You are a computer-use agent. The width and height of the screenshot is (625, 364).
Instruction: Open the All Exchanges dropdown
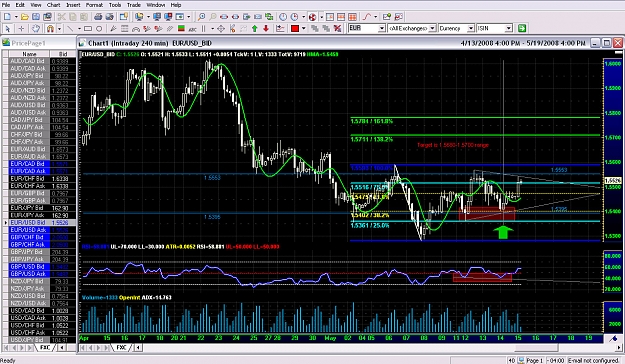coord(432,28)
